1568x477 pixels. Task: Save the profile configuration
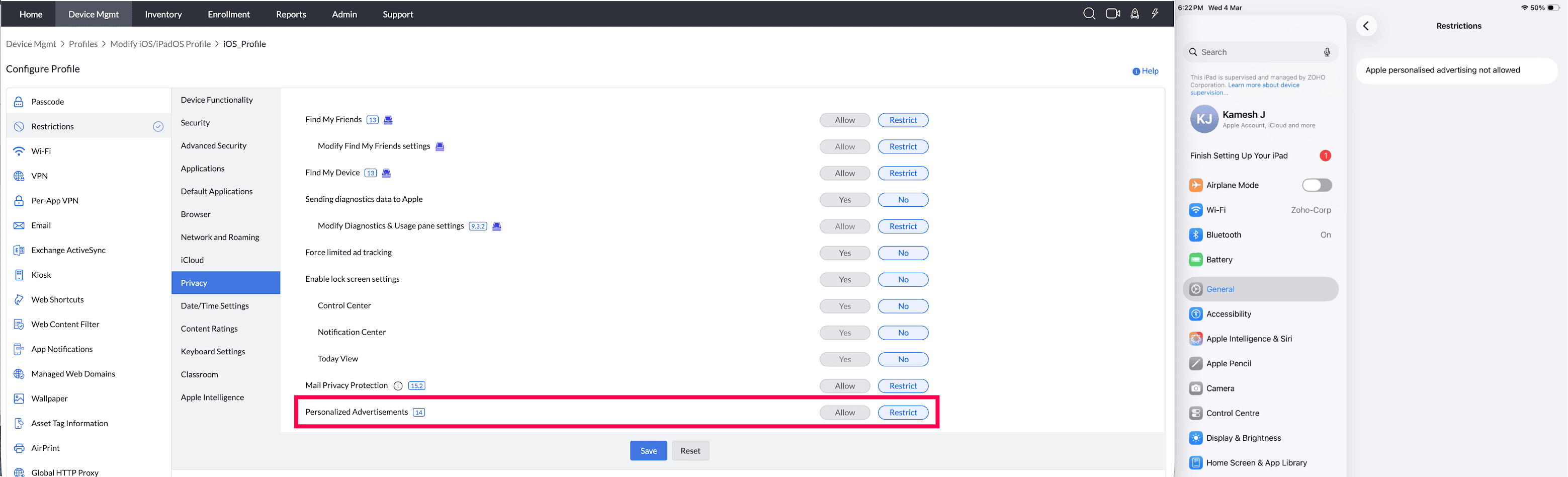(x=648, y=451)
